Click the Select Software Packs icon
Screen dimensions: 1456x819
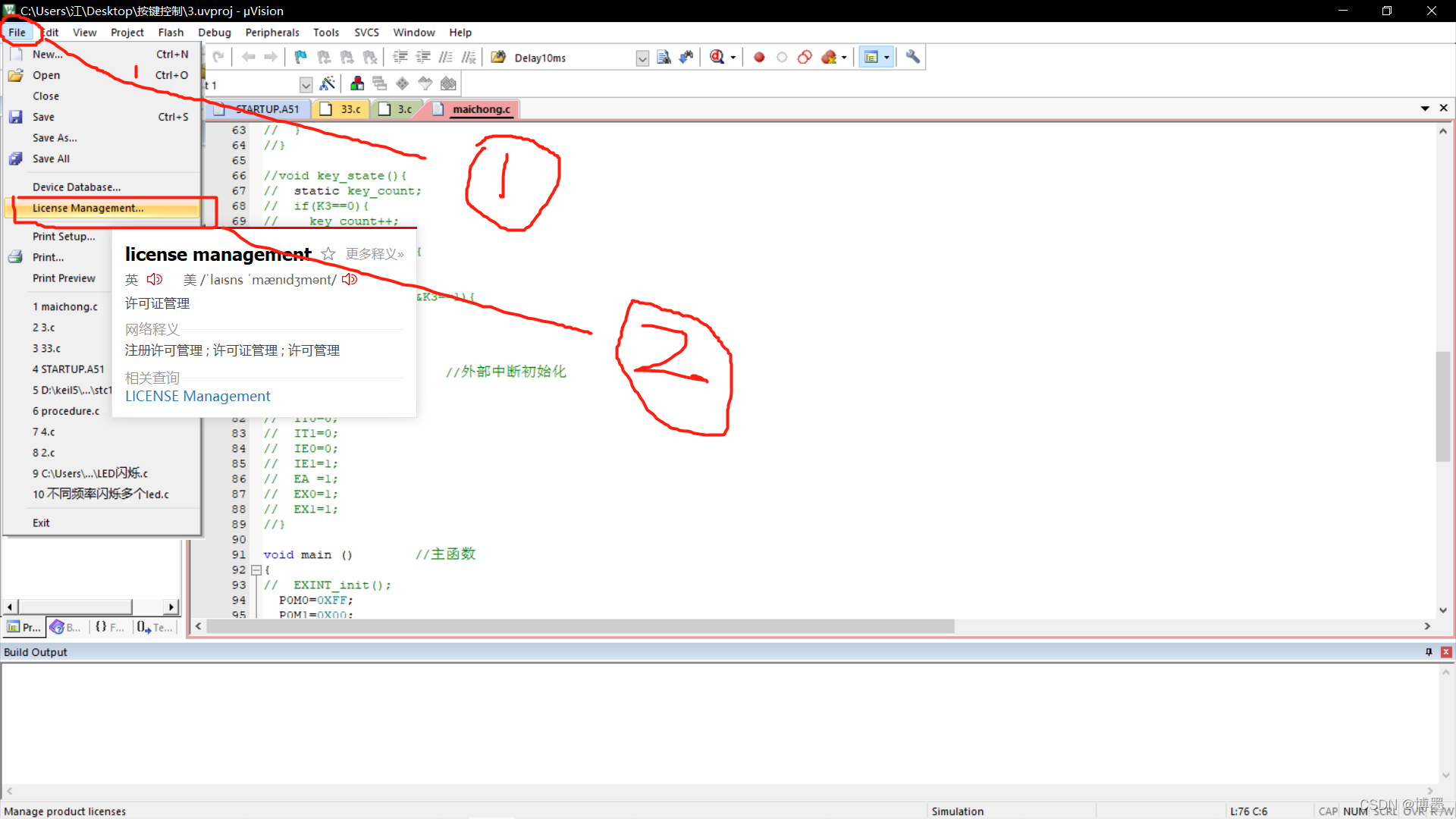[425, 83]
